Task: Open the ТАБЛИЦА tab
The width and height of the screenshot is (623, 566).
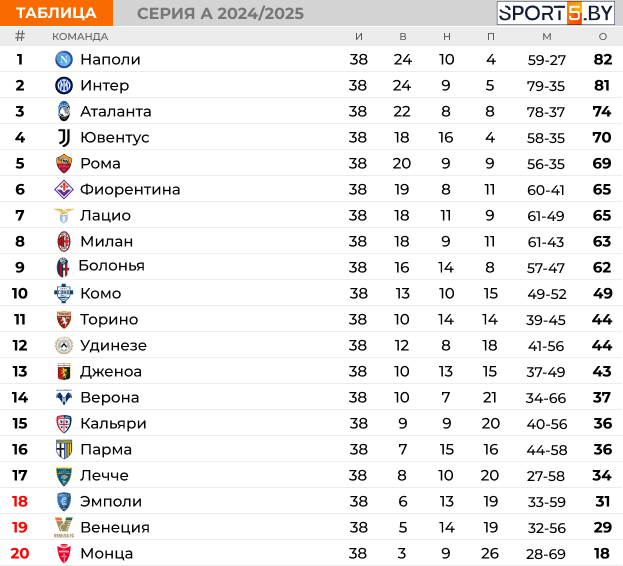Action: coord(56,13)
